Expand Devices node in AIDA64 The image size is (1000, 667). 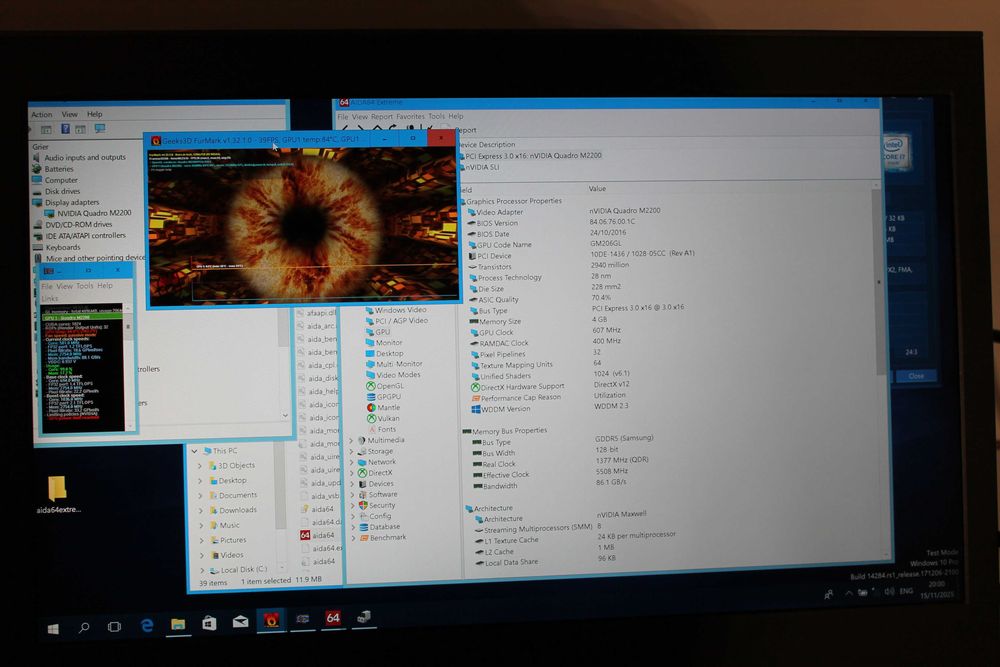352,484
